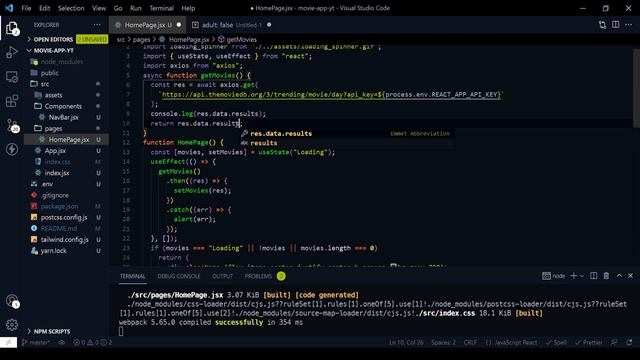
Task: Open Remote Explorer view icon
Action: coord(11,76)
